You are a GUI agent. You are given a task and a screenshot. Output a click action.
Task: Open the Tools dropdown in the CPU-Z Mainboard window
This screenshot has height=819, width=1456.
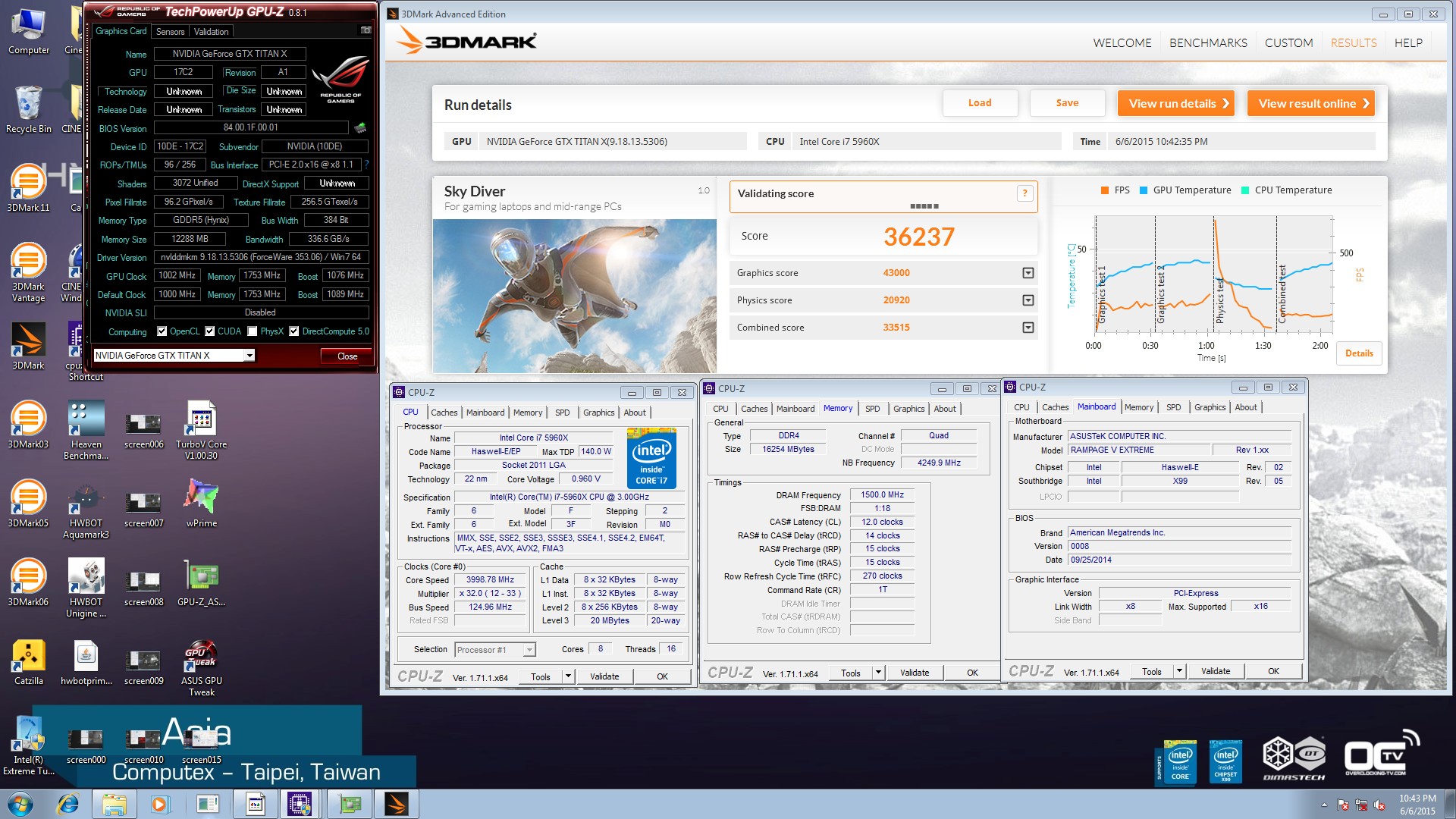[1179, 671]
